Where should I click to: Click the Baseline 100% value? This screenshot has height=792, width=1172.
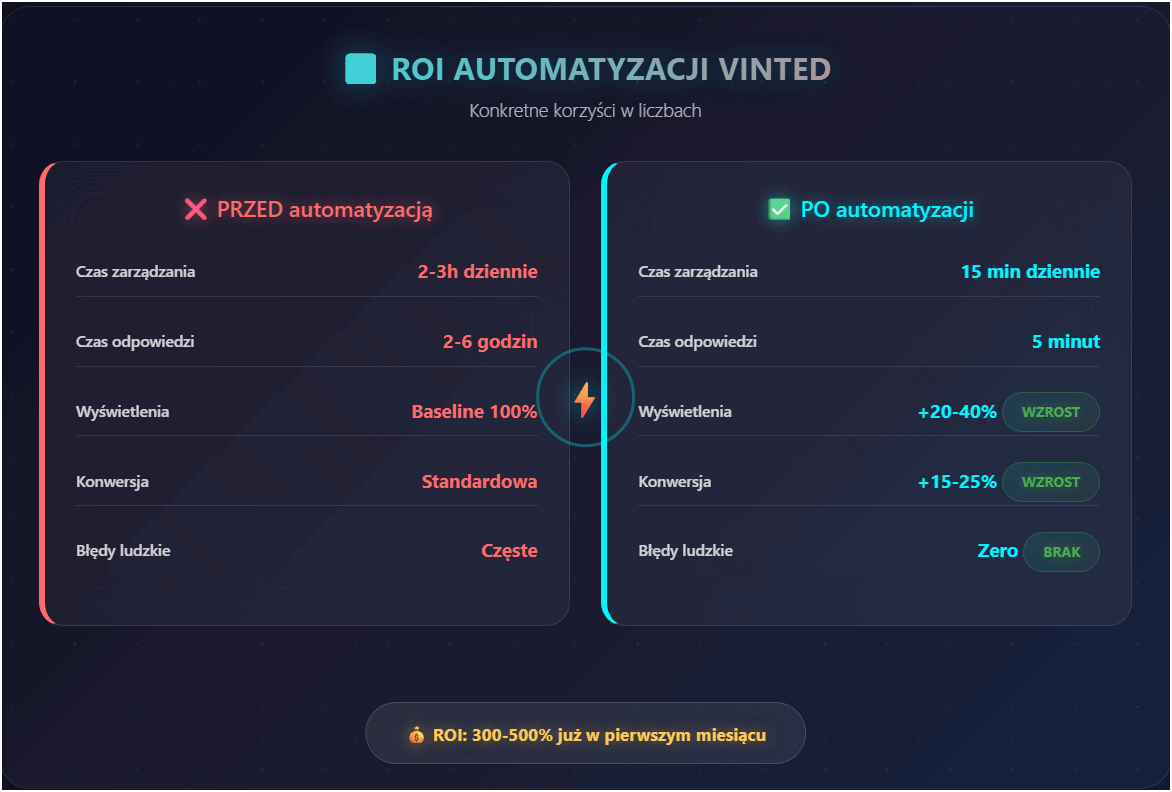click(474, 412)
